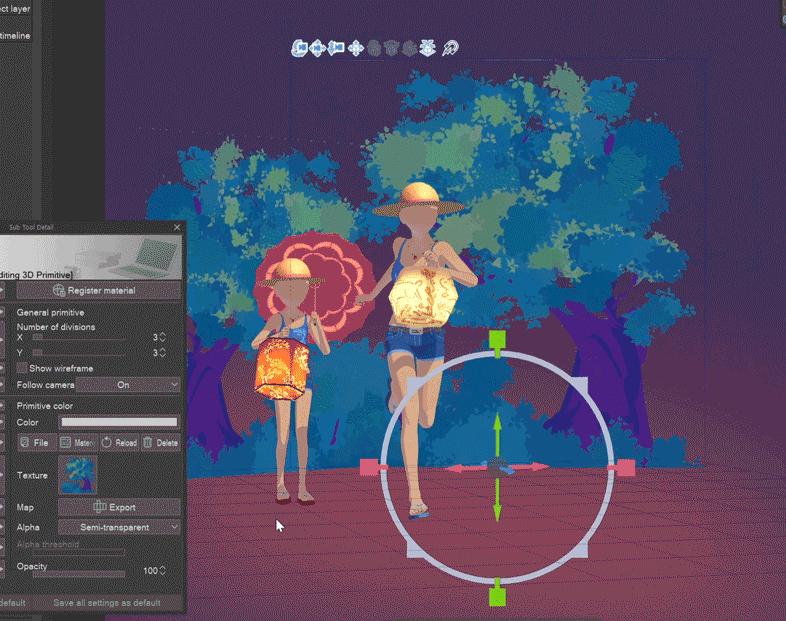Enable the Show wireframe checkbox
Viewport: 786px width, 621px height.
click(22, 368)
